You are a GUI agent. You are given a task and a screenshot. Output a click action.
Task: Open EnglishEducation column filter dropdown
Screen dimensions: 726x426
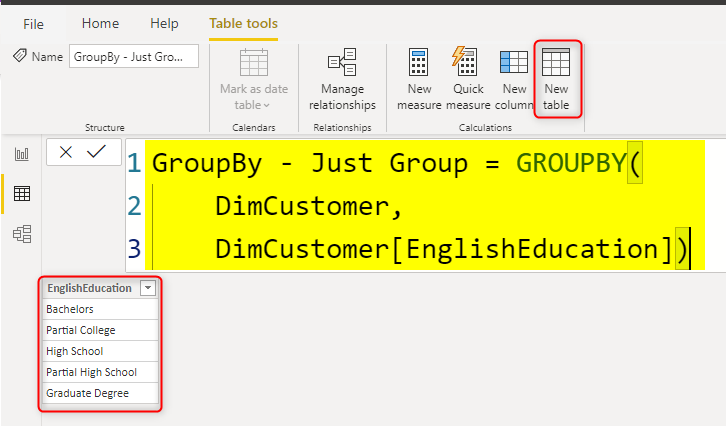(x=148, y=288)
